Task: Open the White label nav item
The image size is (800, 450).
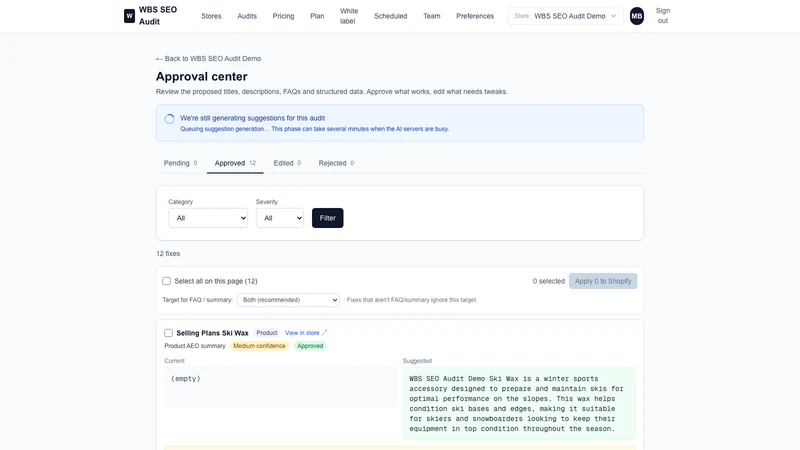Action: [x=349, y=16]
